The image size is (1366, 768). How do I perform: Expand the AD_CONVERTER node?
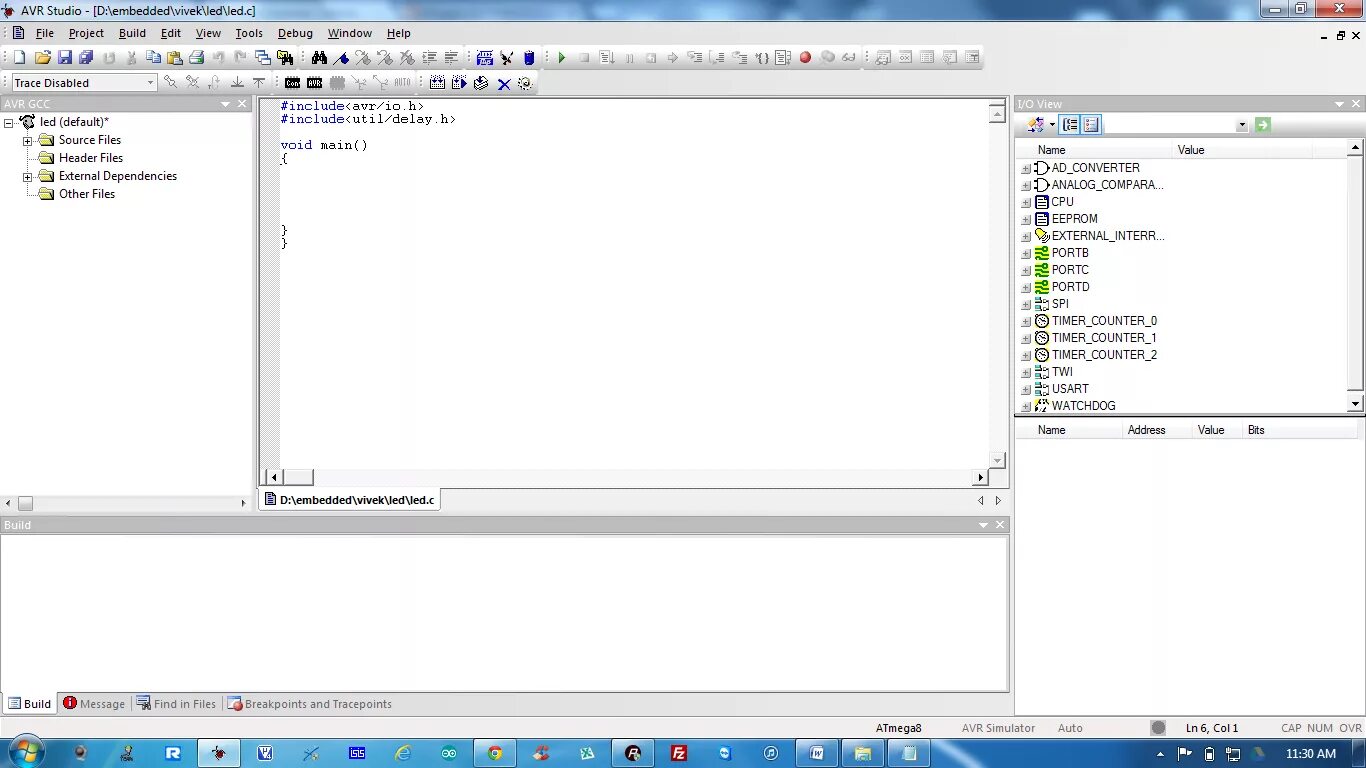click(1025, 169)
